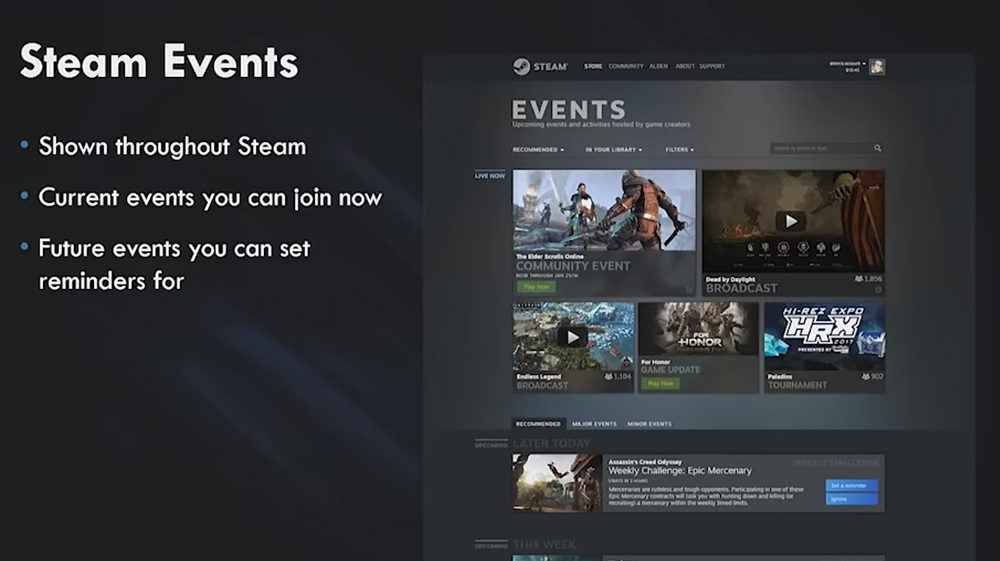Click the Steam logo icon
This screenshot has width=1000, height=561.
[522, 67]
